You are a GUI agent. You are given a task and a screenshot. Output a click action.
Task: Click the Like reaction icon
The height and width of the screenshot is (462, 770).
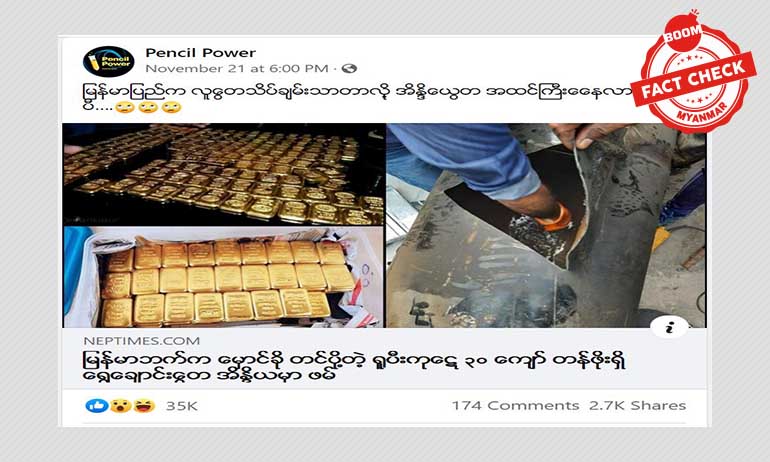[97, 406]
